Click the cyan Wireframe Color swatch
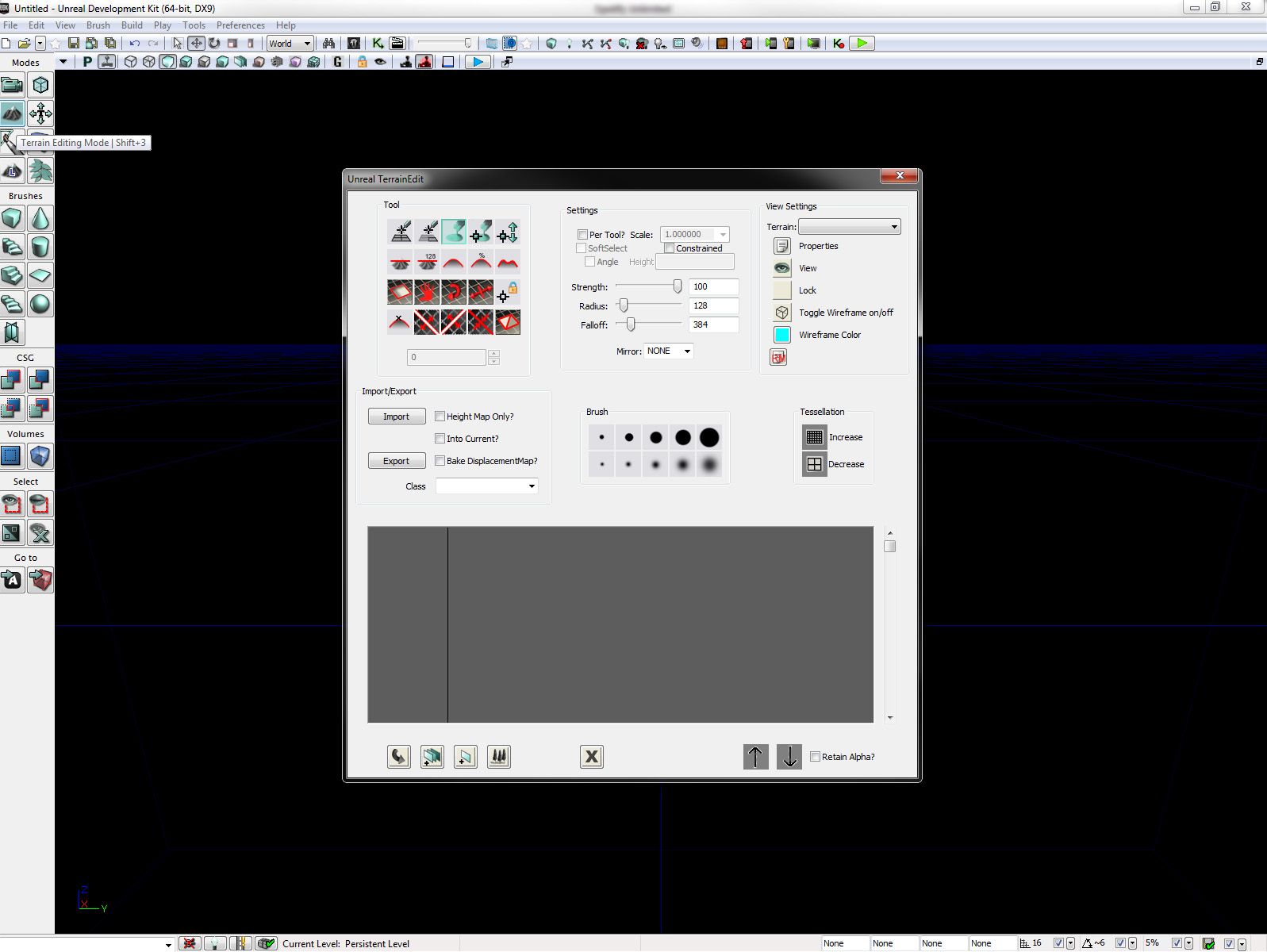1267x952 pixels. (781, 335)
